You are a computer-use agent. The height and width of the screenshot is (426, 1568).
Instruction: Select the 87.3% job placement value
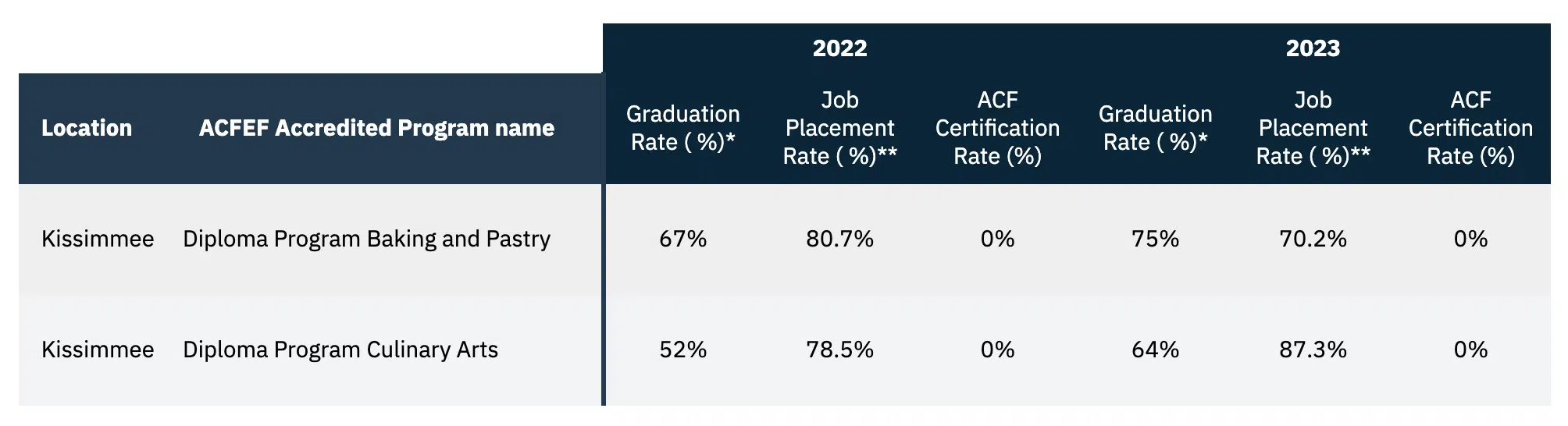1313,350
